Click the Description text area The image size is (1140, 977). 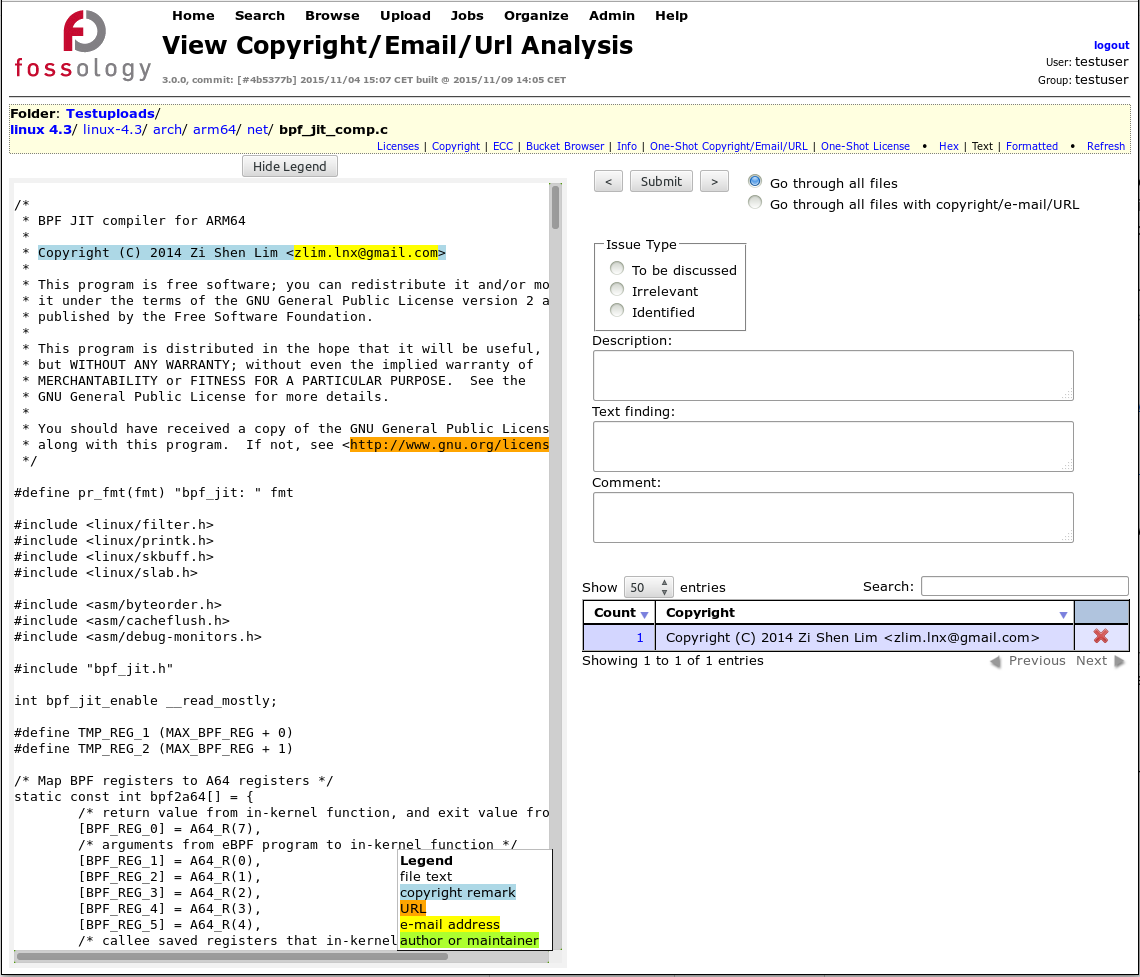[x=832, y=375]
